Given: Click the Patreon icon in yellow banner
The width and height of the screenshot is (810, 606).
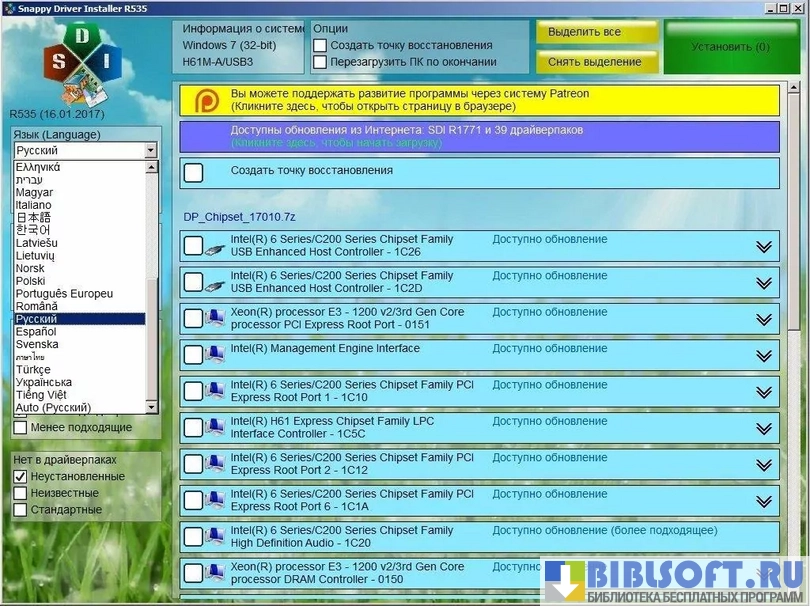Looking at the screenshot, I should [206, 100].
